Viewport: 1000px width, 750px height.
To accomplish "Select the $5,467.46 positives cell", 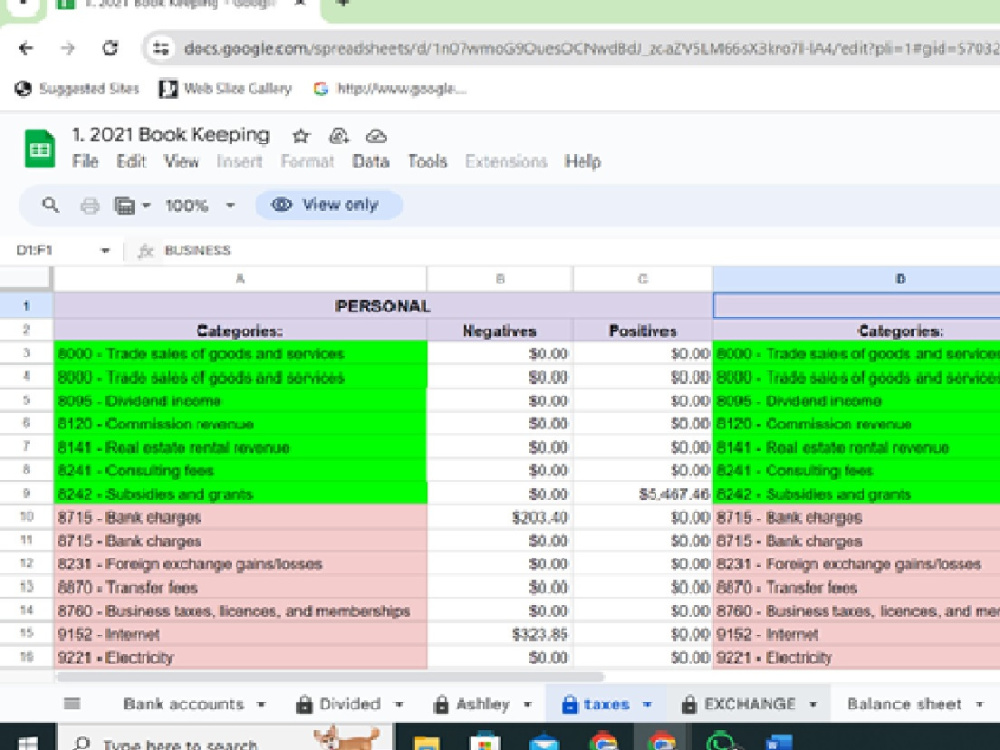I will 643,494.
